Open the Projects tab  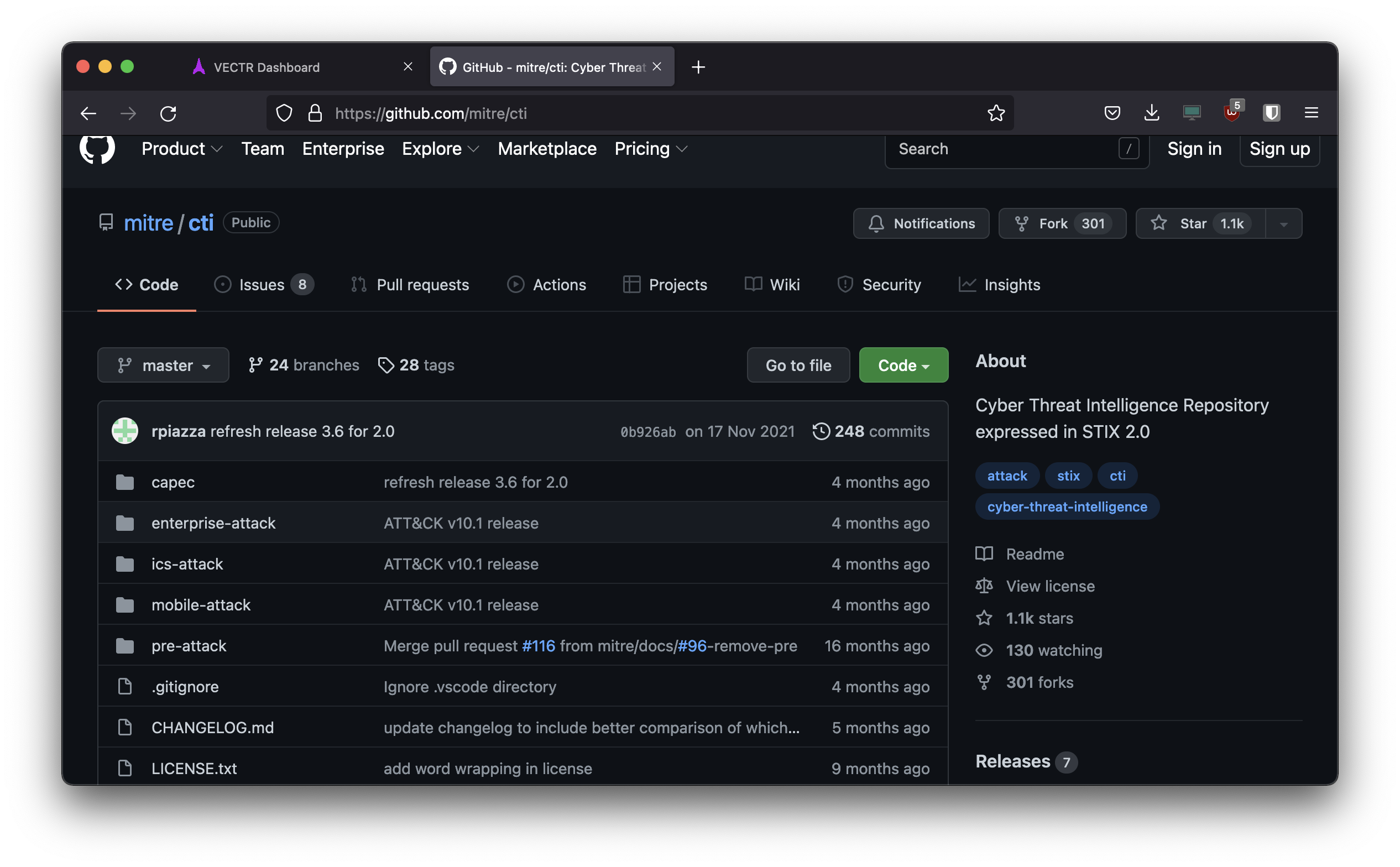coord(665,284)
